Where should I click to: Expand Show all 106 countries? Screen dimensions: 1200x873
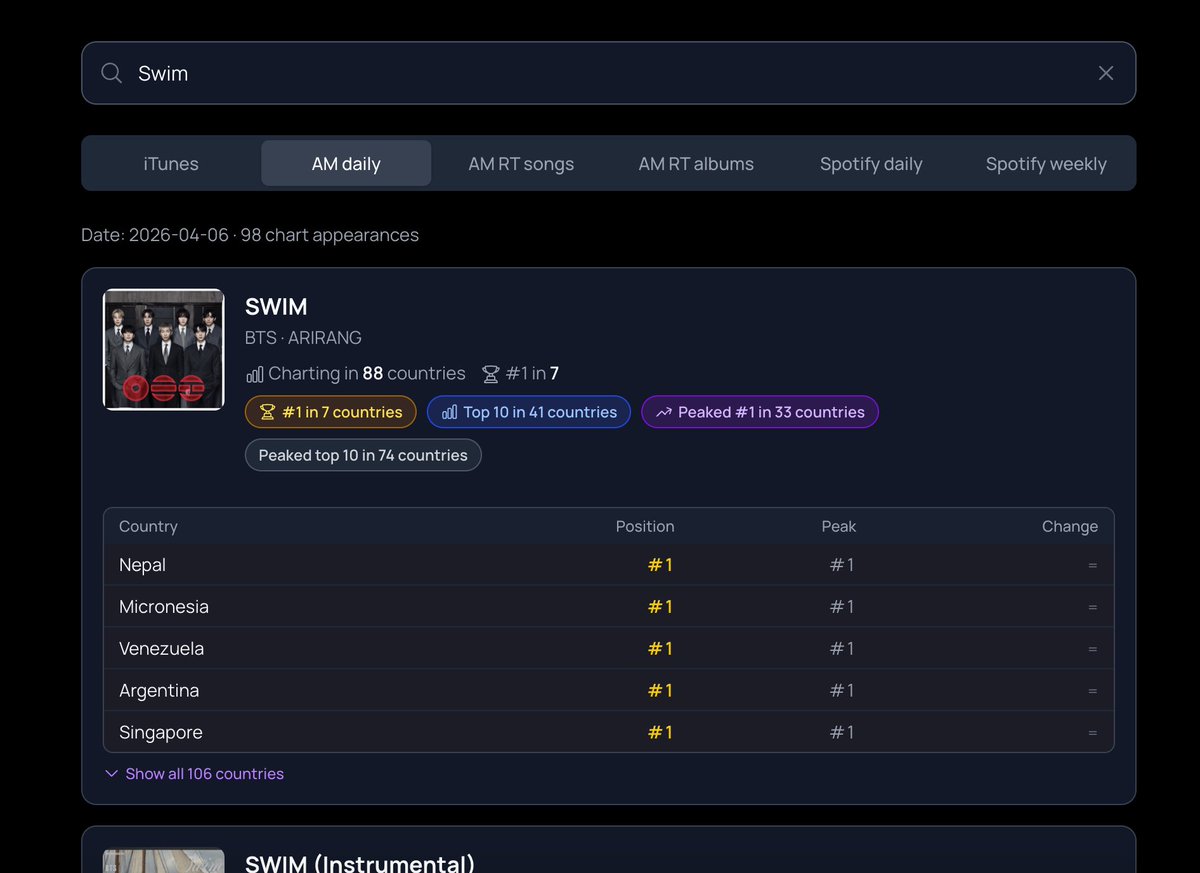[195, 774]
